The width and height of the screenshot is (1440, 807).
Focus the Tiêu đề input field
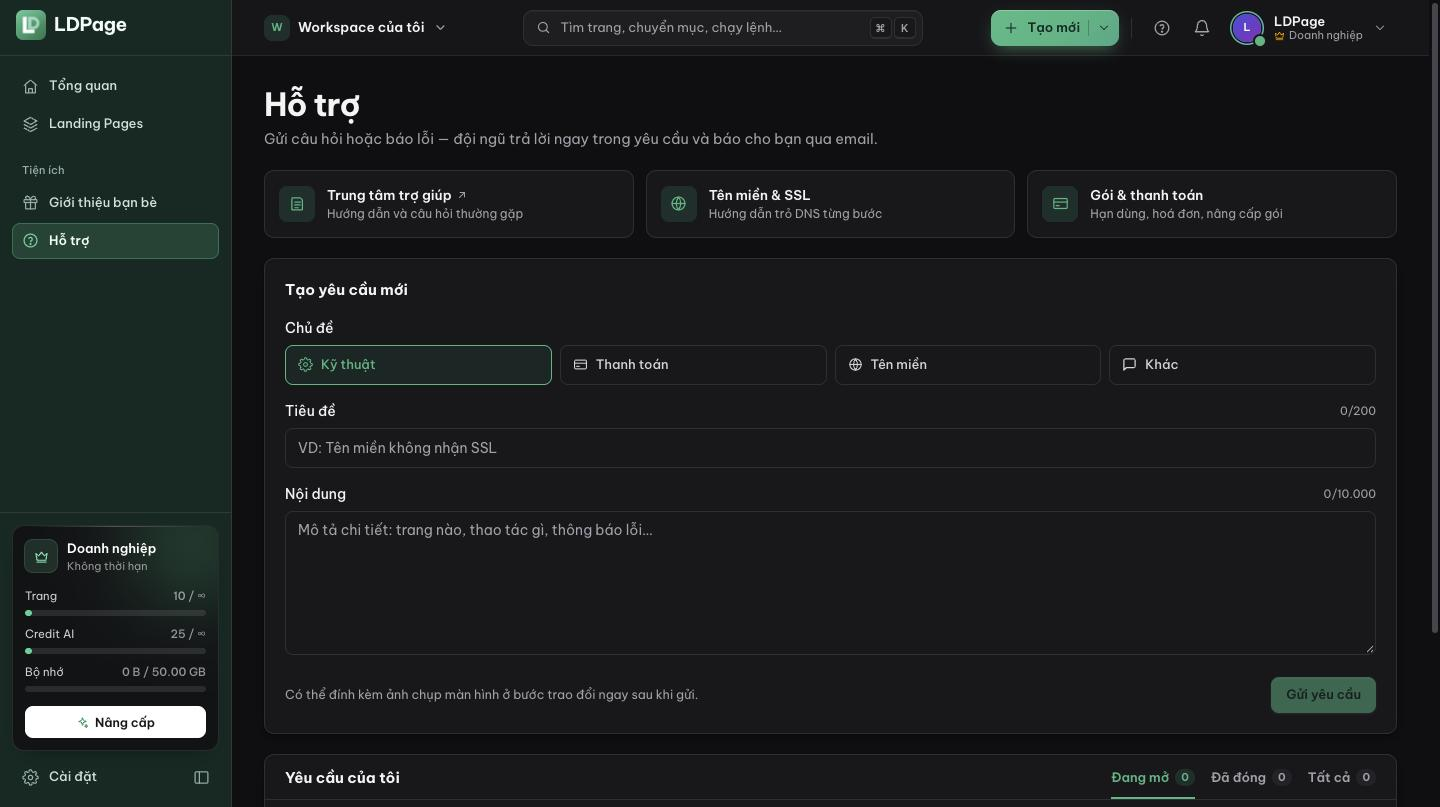(830, 448)
